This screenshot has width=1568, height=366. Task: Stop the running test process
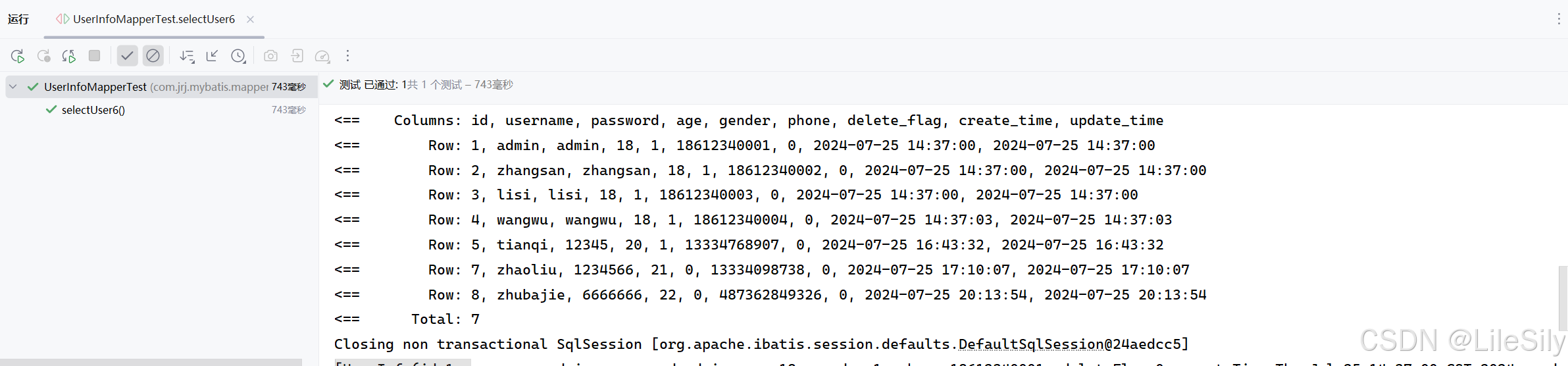(94, 56)
